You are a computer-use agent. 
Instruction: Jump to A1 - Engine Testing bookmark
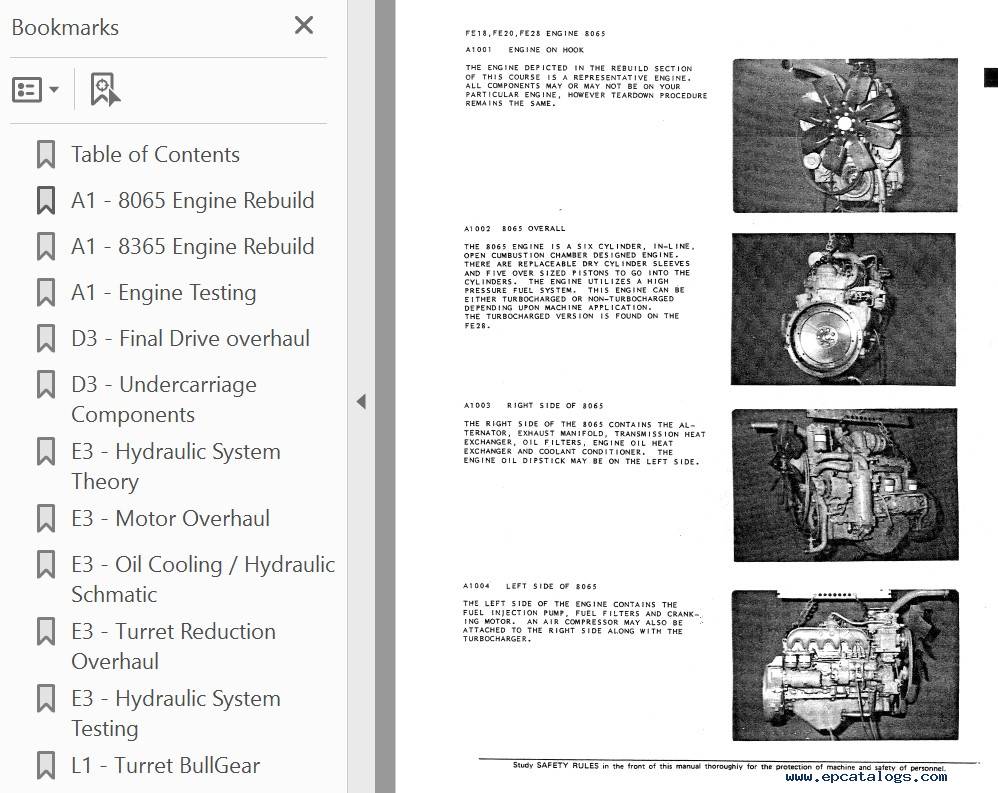coord(163,293)
